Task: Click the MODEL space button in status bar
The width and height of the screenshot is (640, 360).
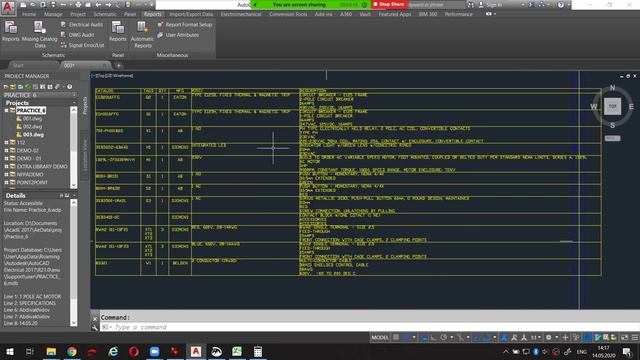Action: [x=380, y=337]
